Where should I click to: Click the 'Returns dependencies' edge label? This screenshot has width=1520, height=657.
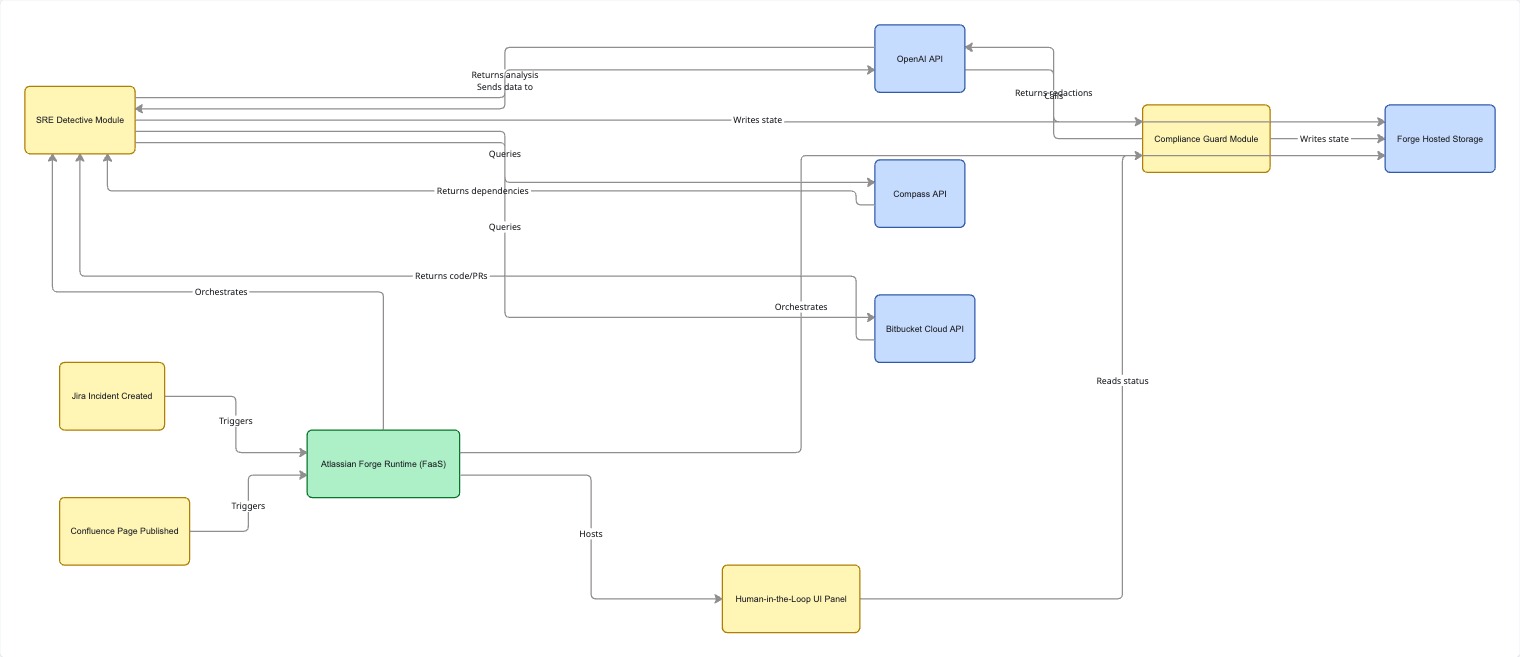(x=482, y=190)
